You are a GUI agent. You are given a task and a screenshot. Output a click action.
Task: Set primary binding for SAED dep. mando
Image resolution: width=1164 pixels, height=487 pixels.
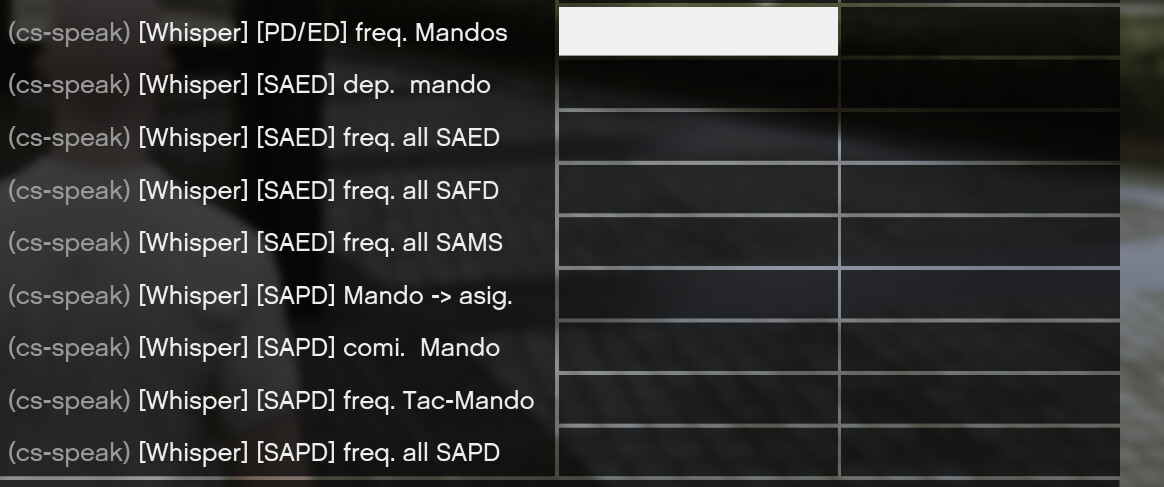pos(699,84)
